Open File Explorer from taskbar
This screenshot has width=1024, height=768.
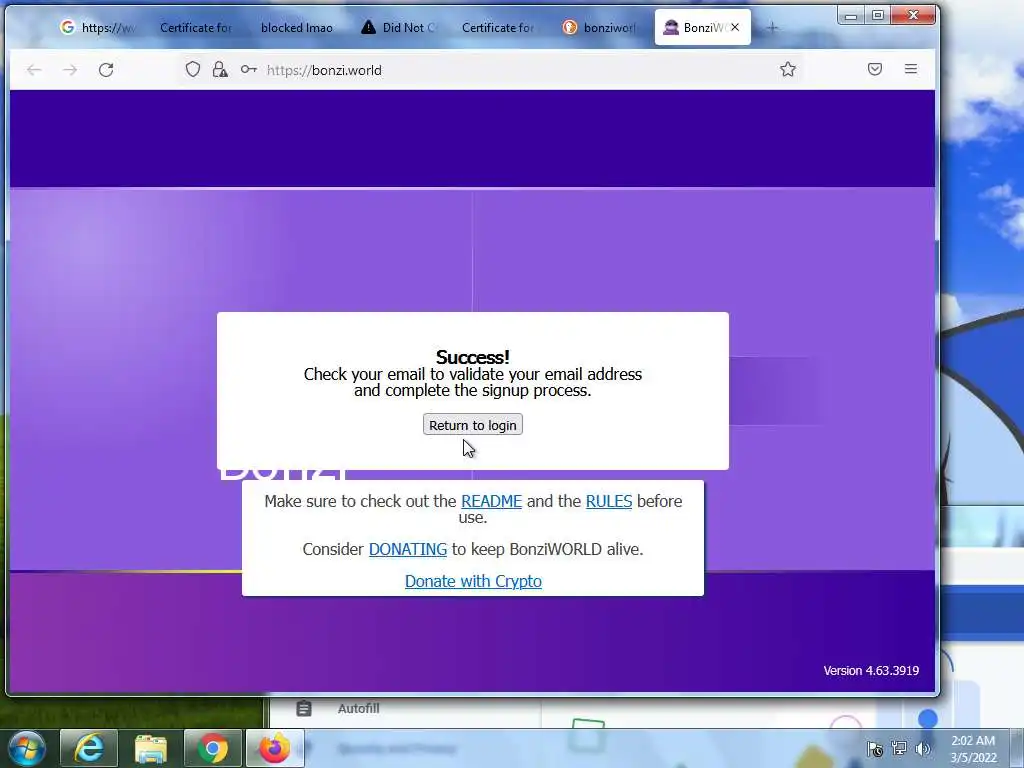(x=151, y=748)
